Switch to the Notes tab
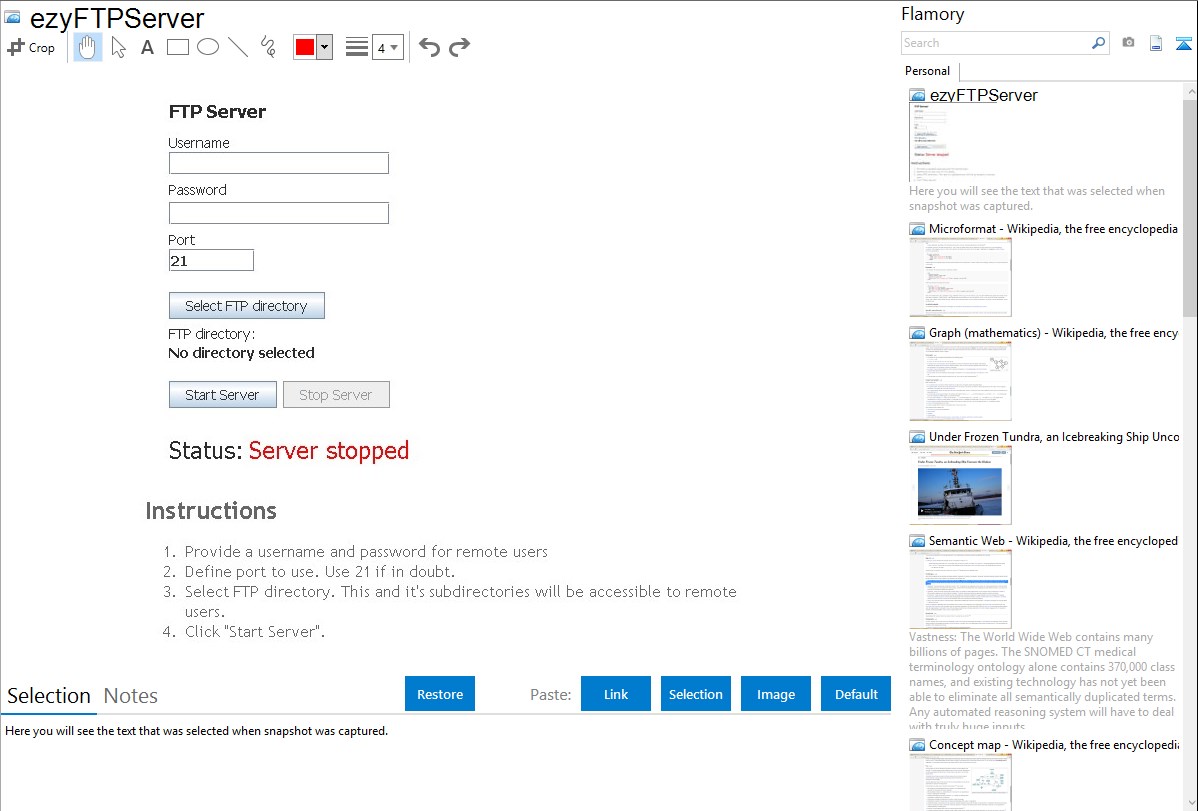 [x=131, y=696]
